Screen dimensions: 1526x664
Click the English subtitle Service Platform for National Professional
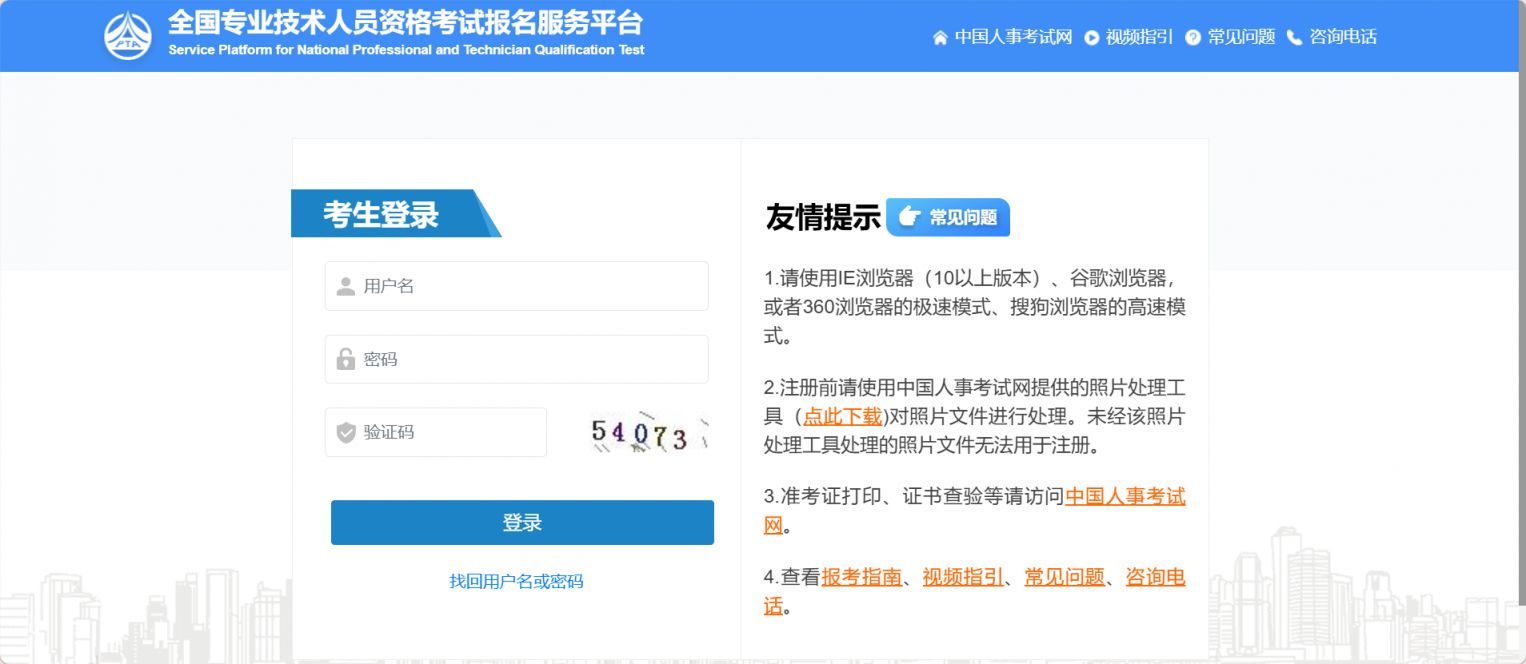407,50
